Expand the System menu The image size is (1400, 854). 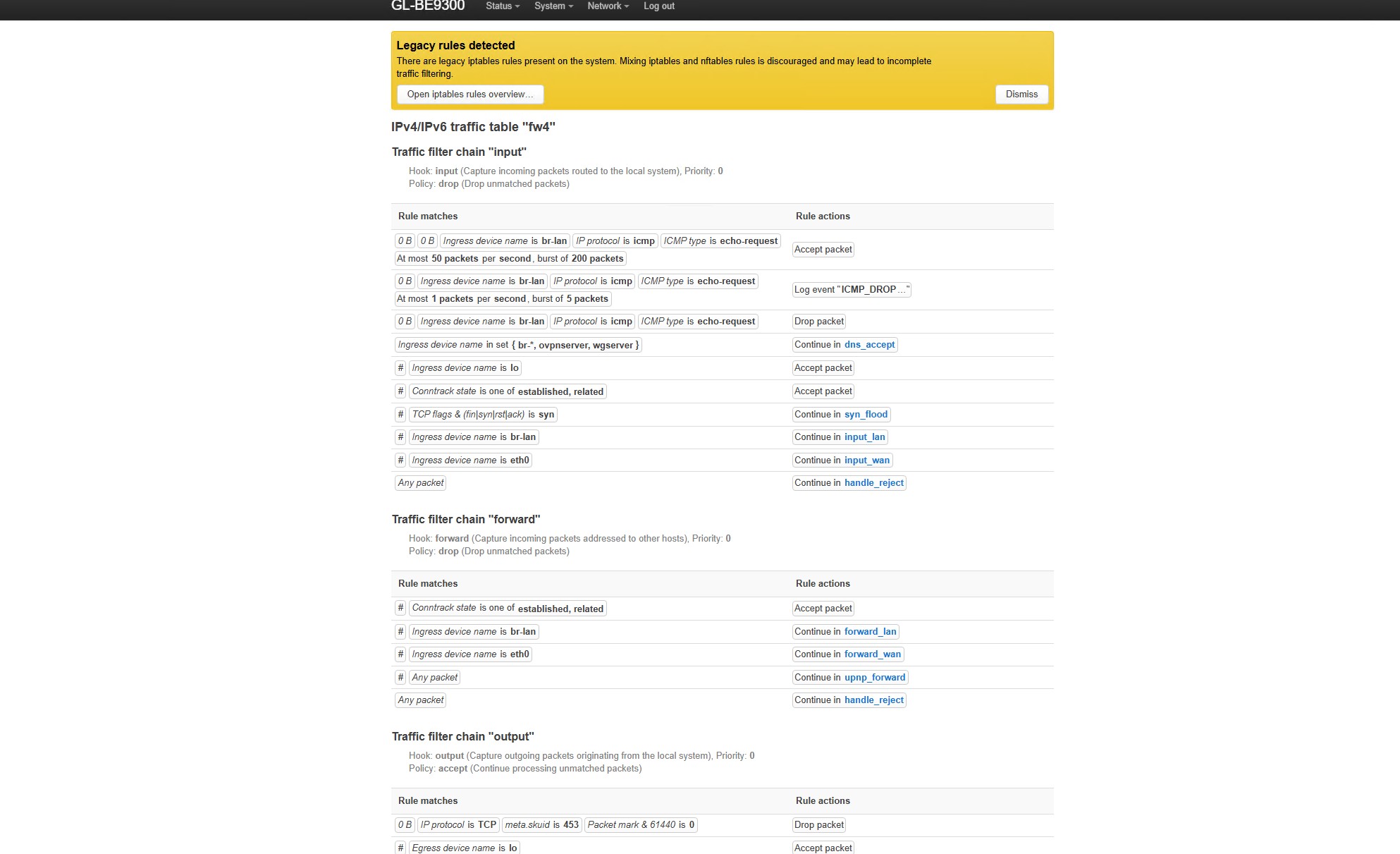pyautogui.click(x=553, y=6)
